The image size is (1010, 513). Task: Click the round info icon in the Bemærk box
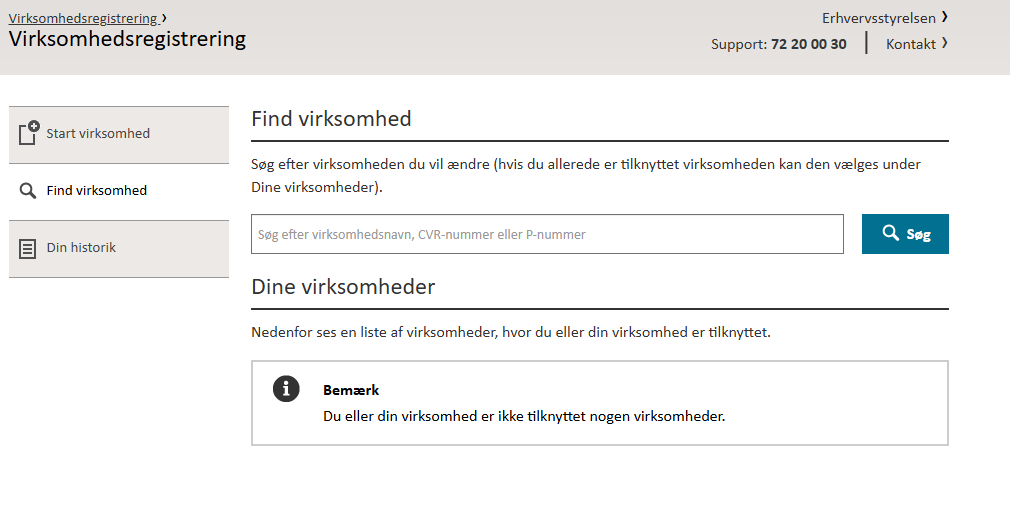286,389
